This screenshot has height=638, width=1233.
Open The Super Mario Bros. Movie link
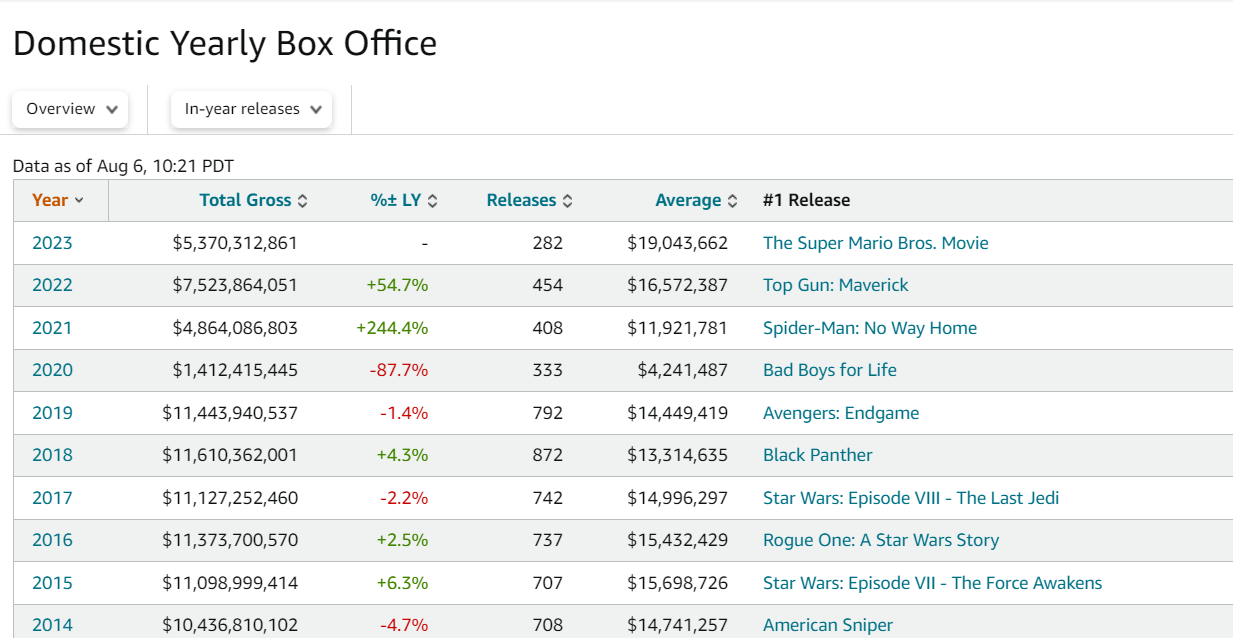point(876,243)
